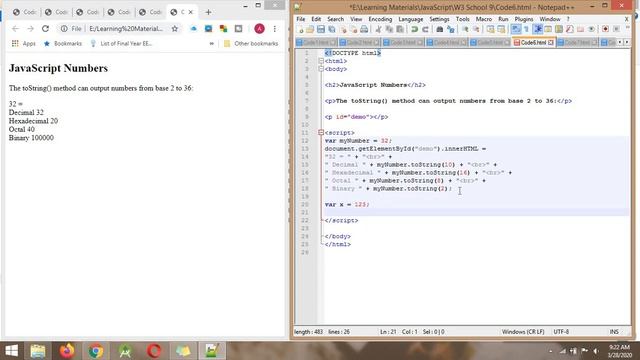Click the Zoom Out toolbar icon

click(x=476, y=29)
